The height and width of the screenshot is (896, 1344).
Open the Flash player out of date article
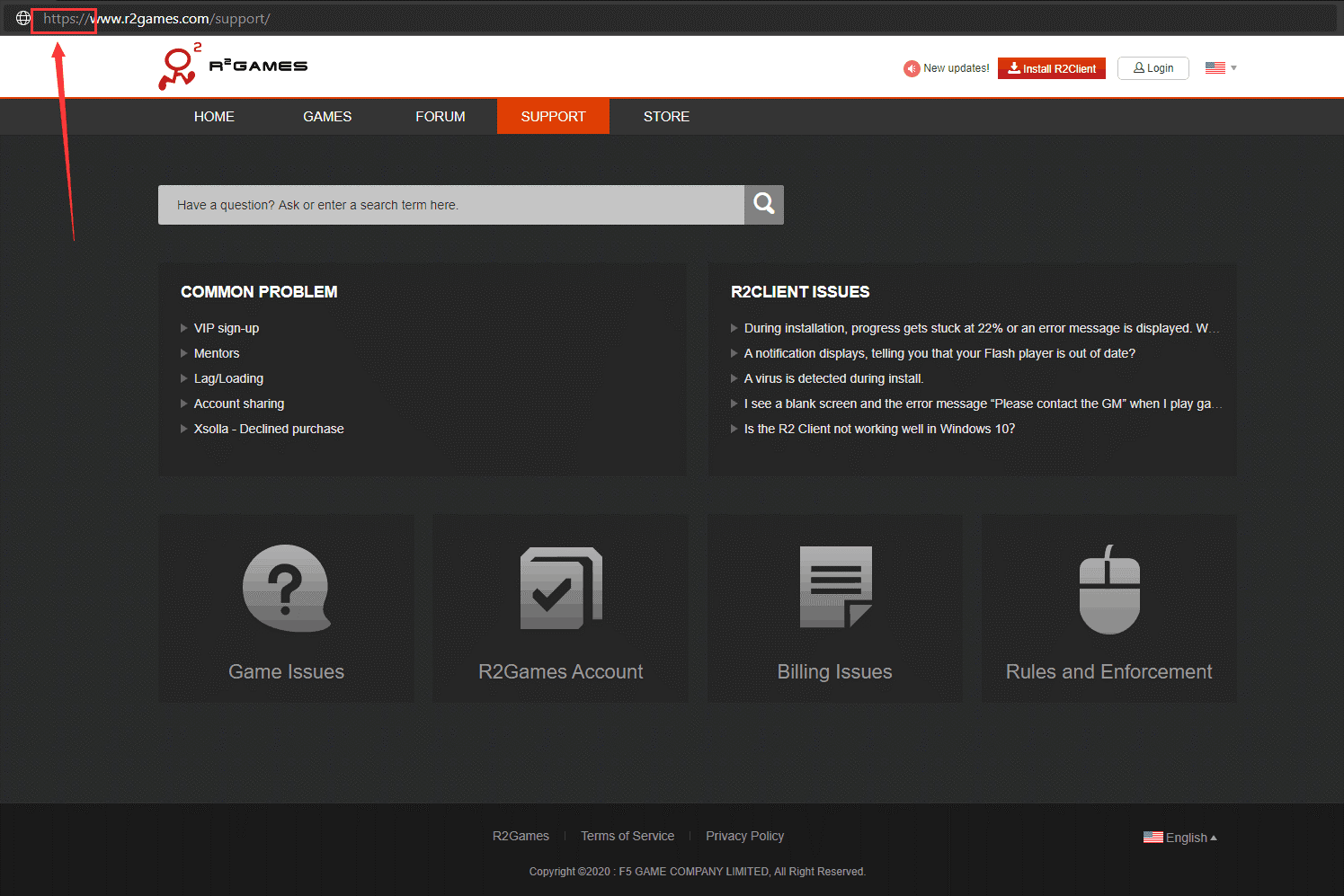click(x=939, y=353)
